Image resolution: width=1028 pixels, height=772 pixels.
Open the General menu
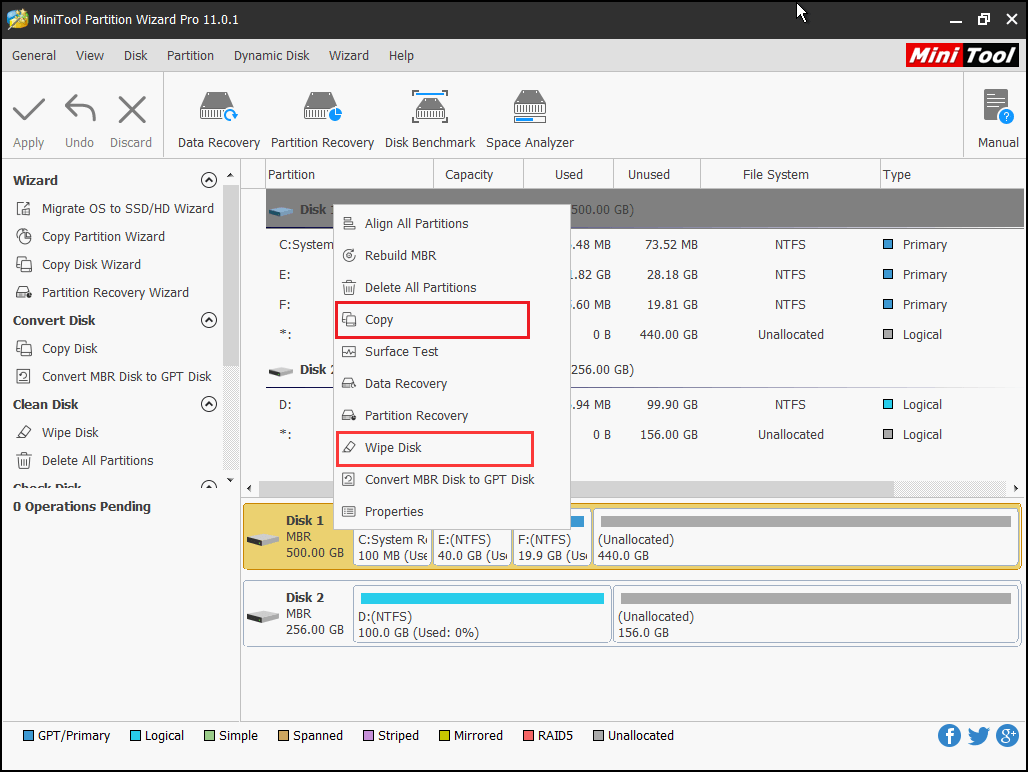34,56
